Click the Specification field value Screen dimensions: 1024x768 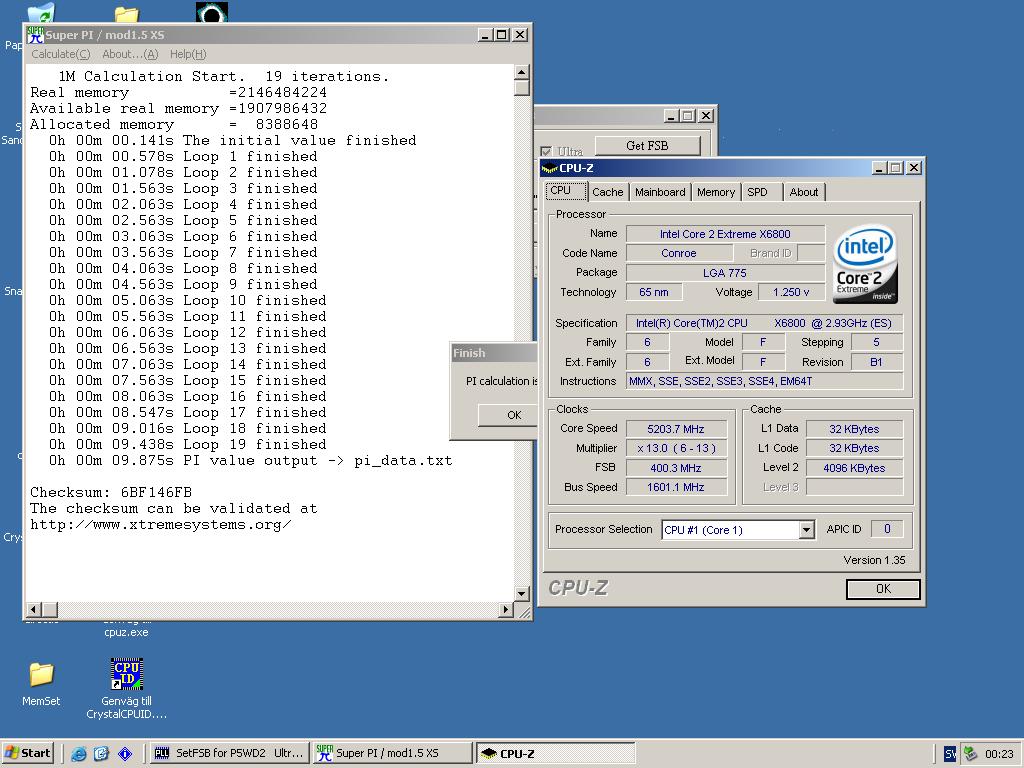[765, 323]
